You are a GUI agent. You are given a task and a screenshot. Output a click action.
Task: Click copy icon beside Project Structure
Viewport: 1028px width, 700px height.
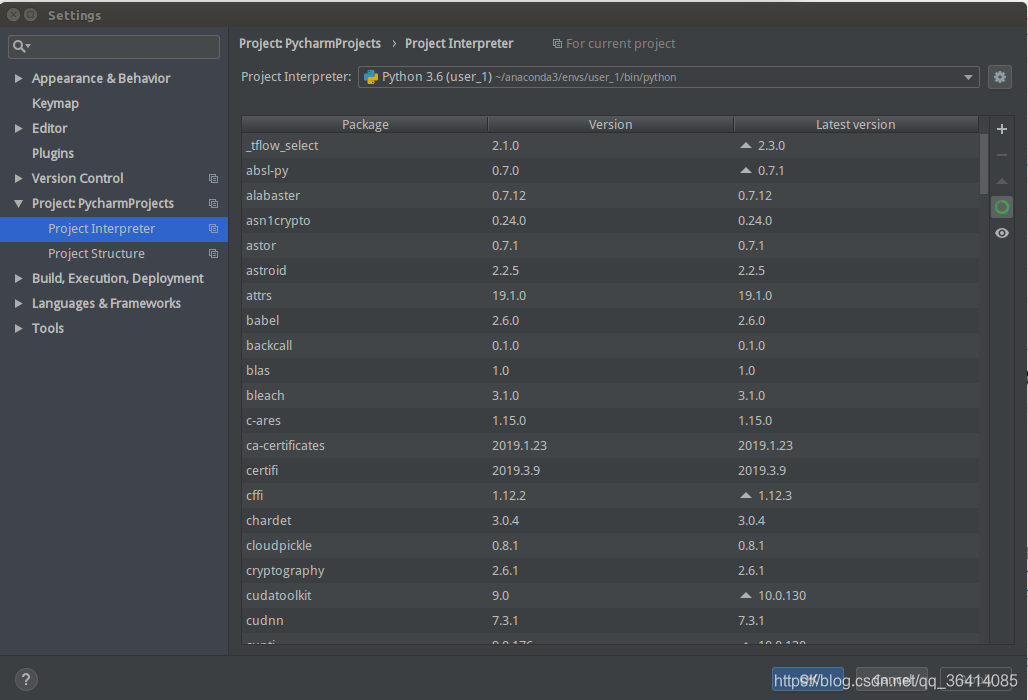tap(213, 254)
